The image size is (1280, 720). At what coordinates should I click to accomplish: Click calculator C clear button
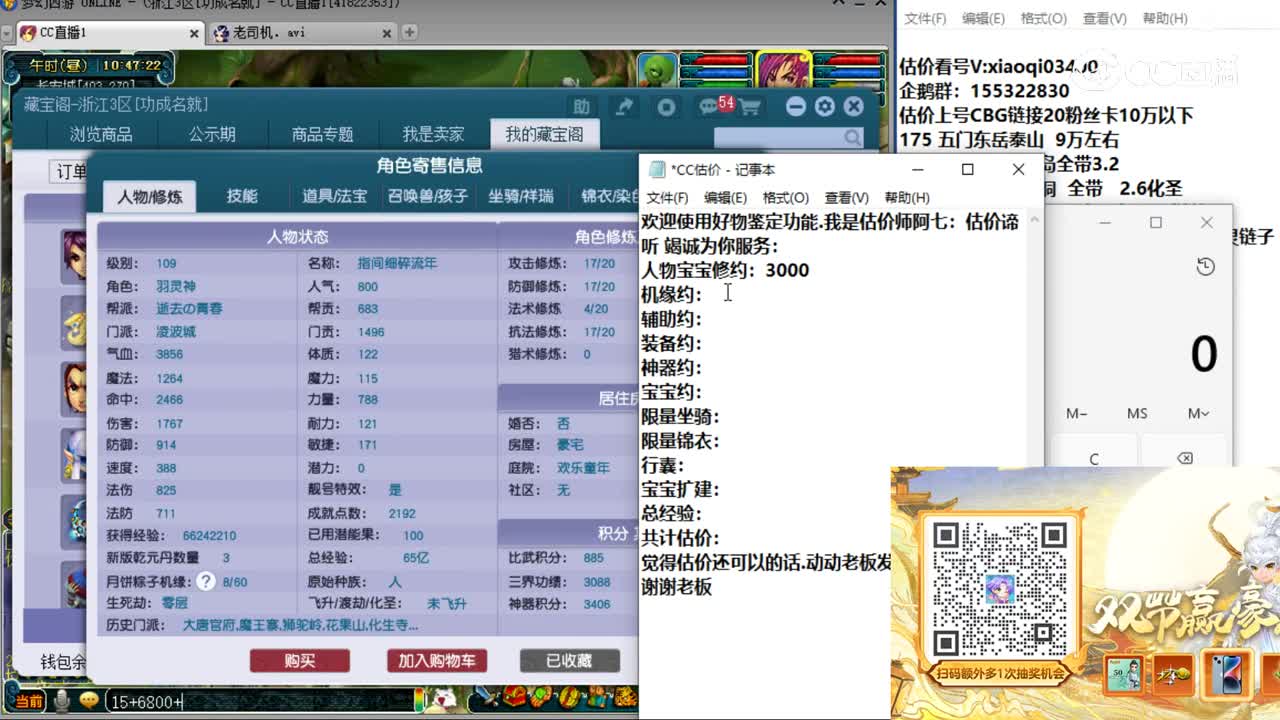(1094, 458)
